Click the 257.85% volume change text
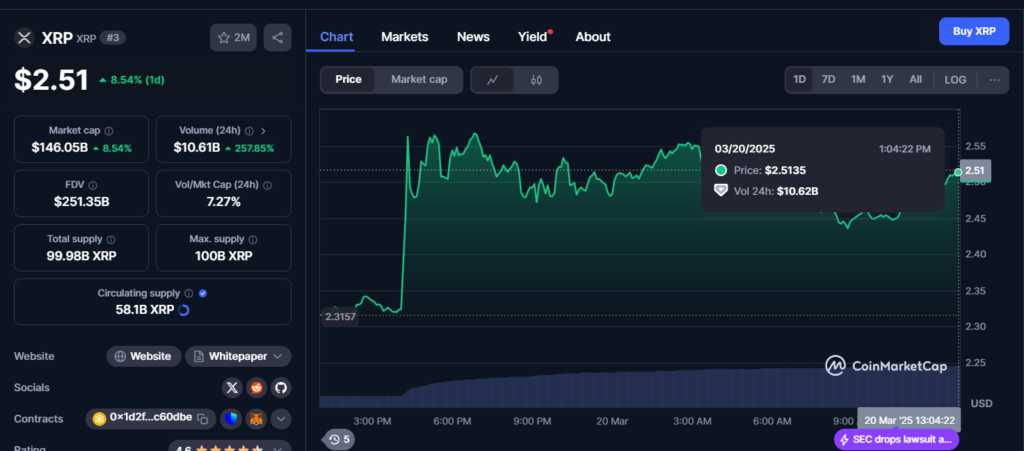1024x451 pixels. 253,148
